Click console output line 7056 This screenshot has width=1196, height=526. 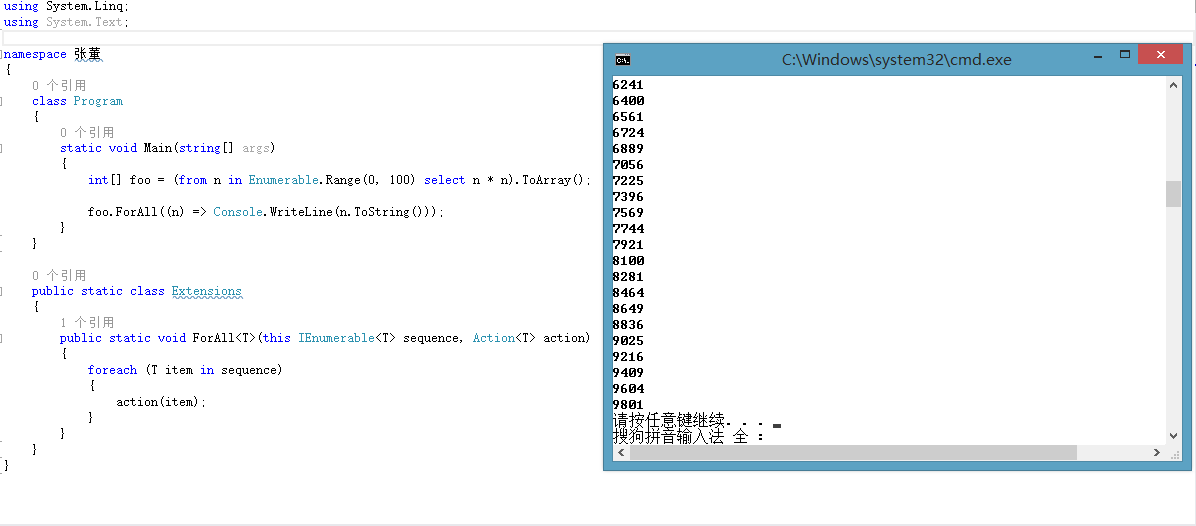click(629, 165)
